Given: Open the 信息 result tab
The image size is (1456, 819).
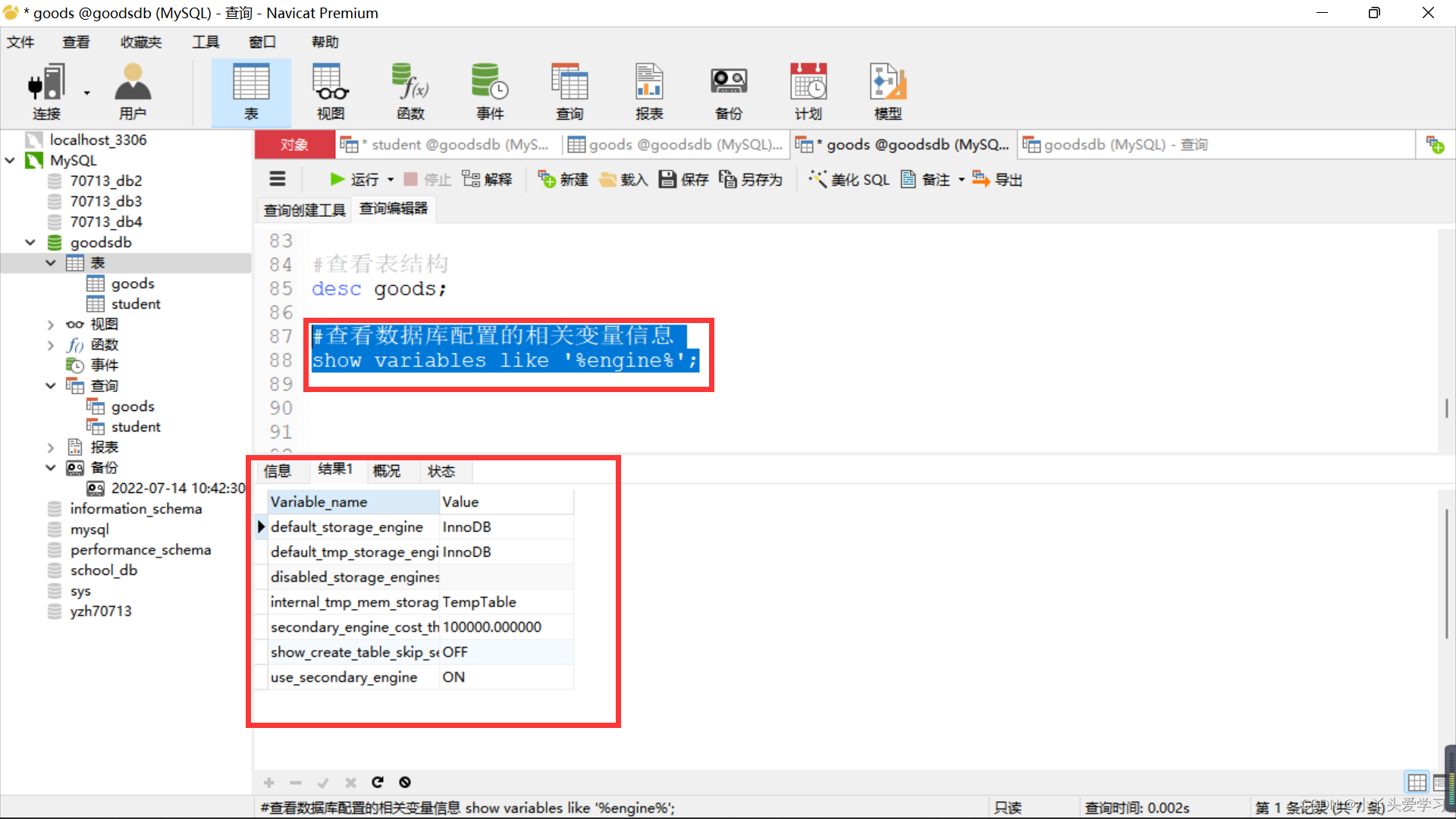Looking at the screenshot, I should tap(278, 471).
